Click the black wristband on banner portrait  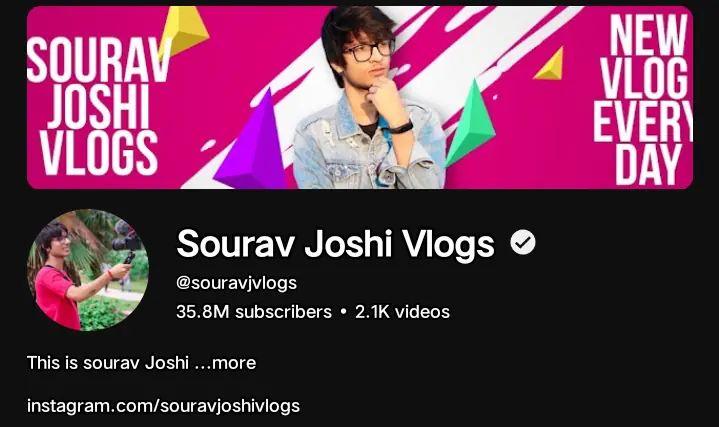click(x=400, y=128)
